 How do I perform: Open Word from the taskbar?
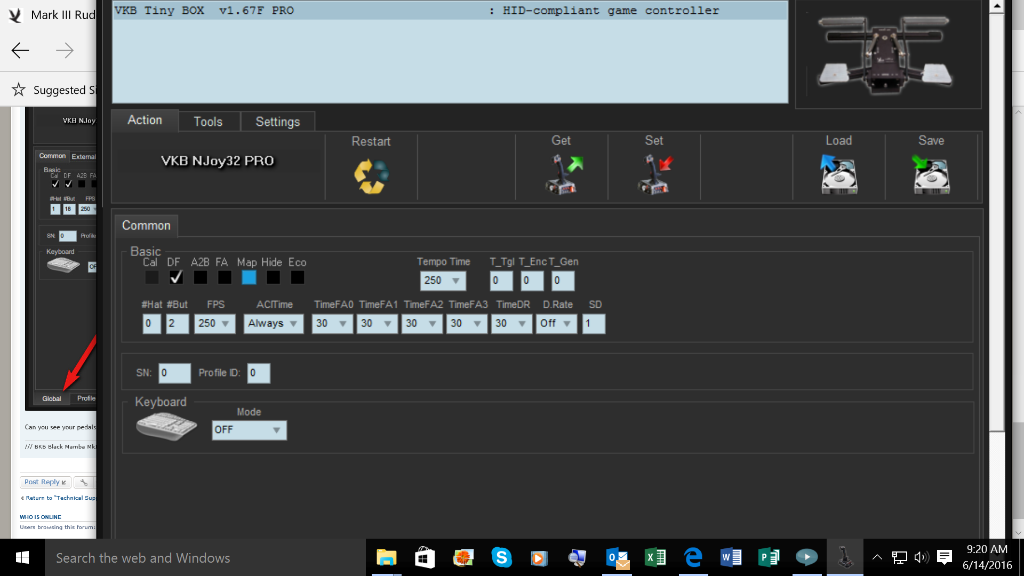(x=731, y=558)
